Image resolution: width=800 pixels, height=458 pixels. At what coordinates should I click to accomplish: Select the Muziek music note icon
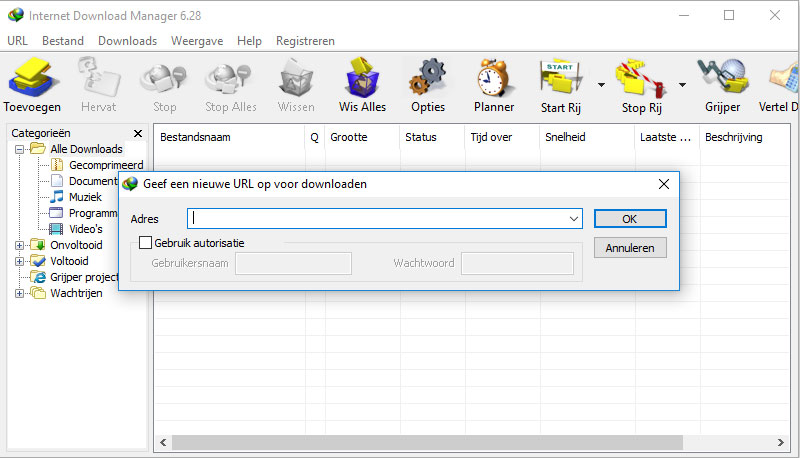tap(57, 196)
